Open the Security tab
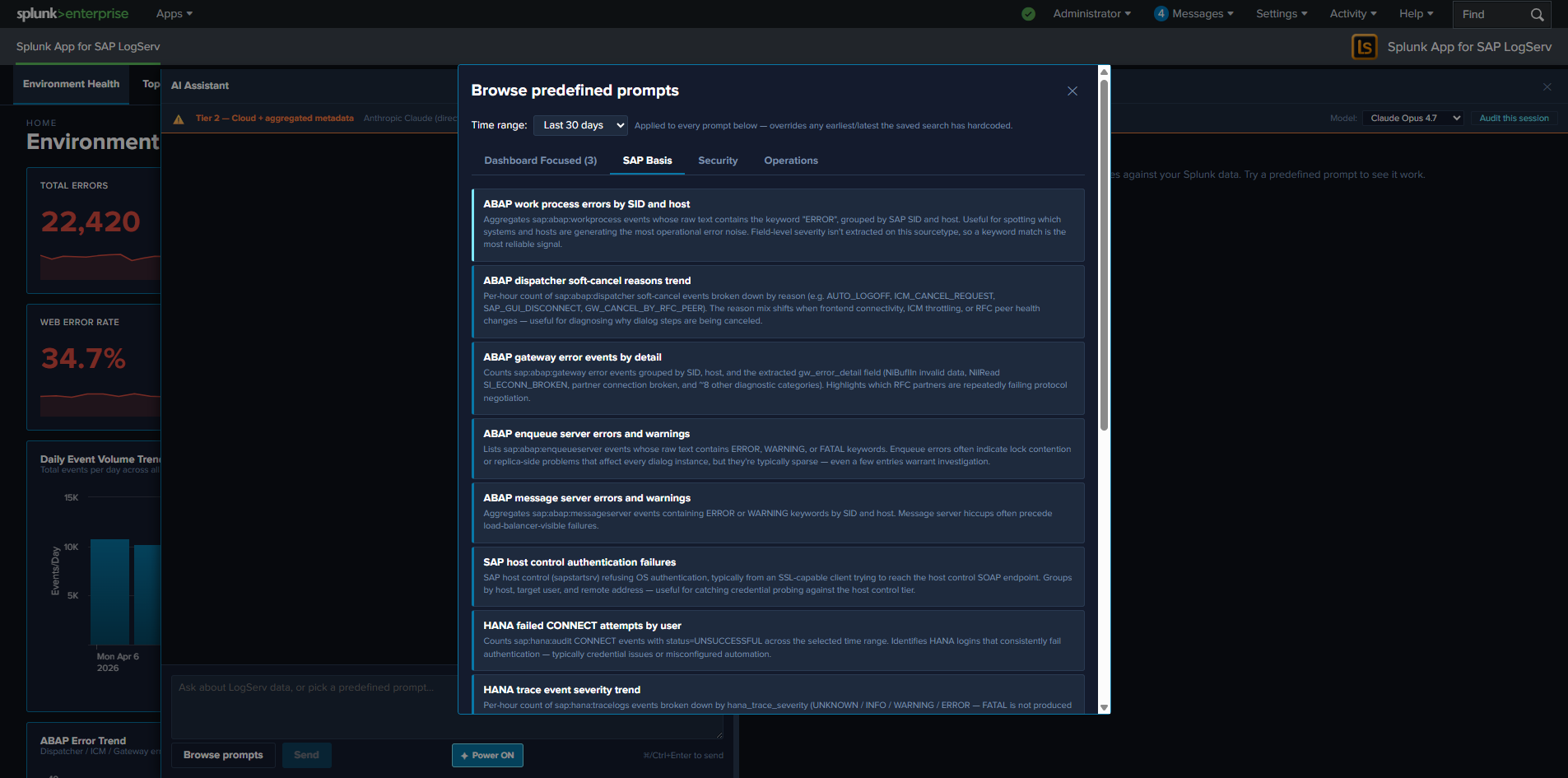The image size is (1568, 778). pyautogui.click(x=718, y=161)
